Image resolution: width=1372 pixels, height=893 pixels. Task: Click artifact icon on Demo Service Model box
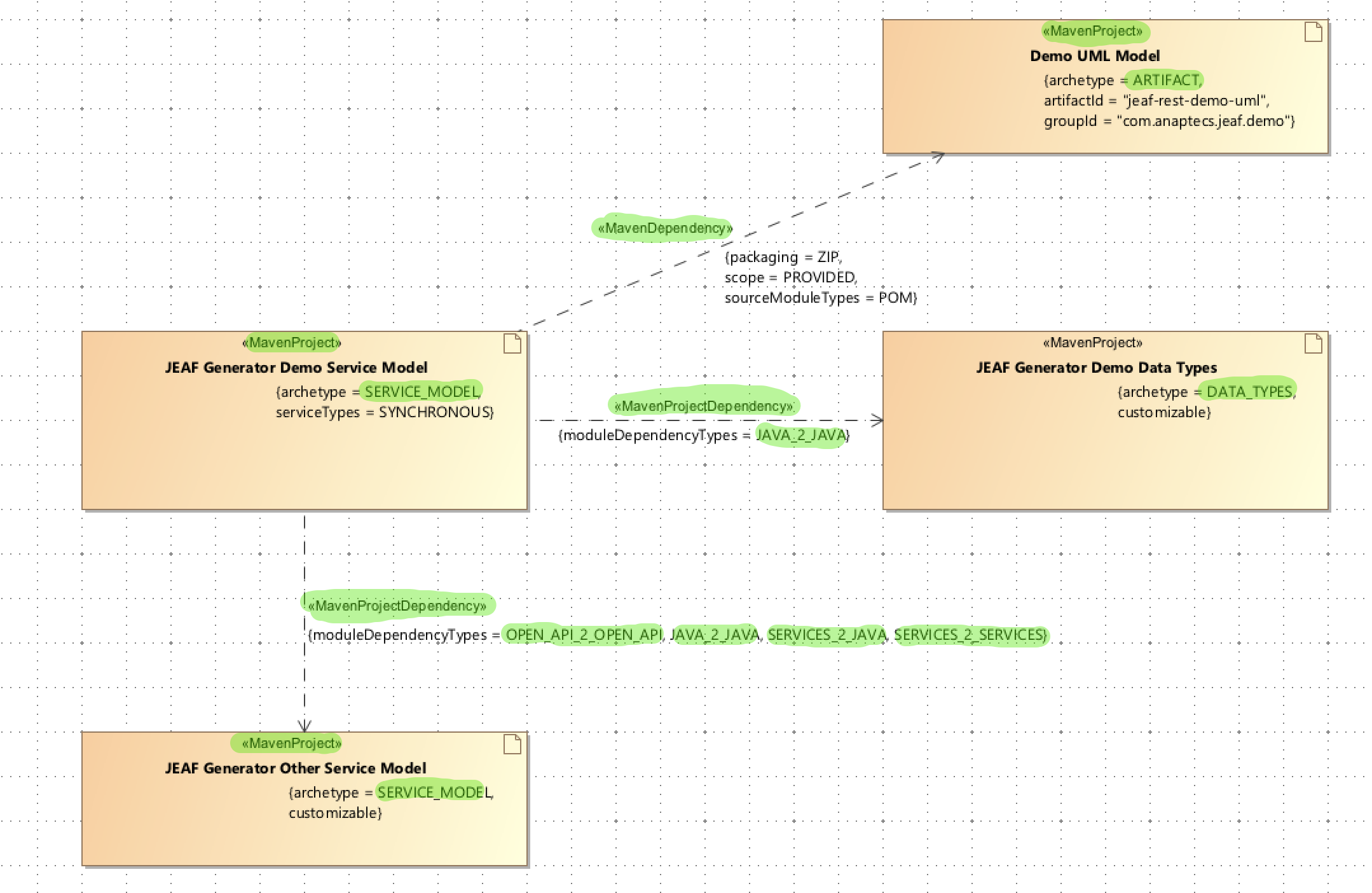(x=512, y=343)
